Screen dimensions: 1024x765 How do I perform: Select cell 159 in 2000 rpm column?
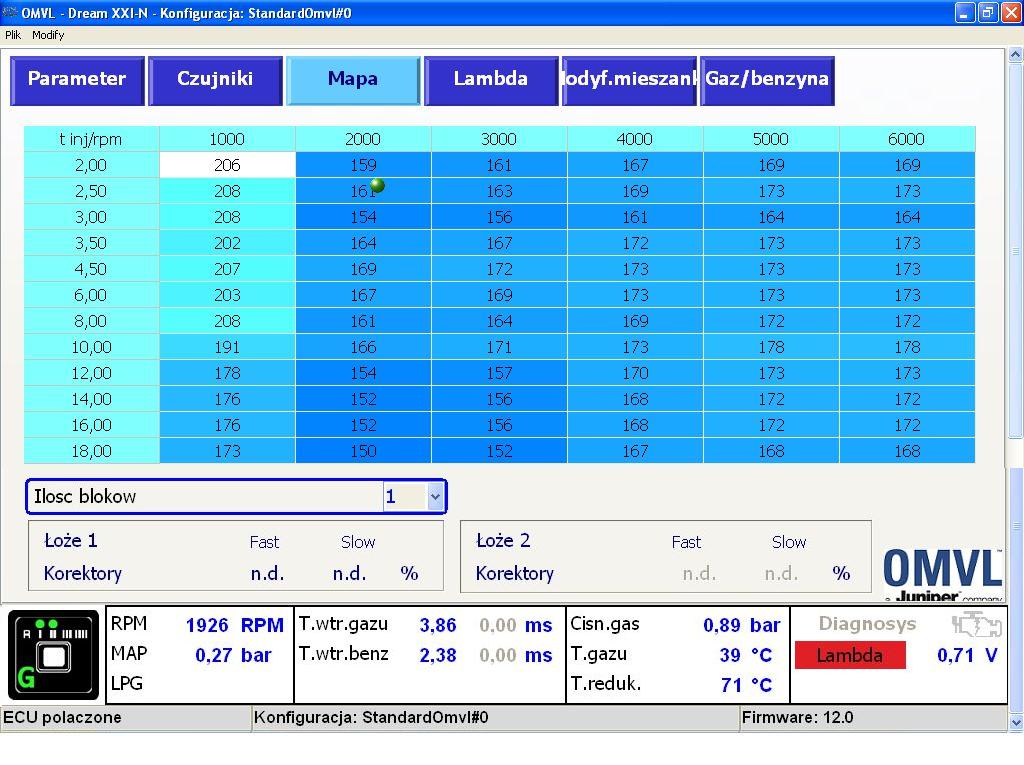(x=363, y=165)
